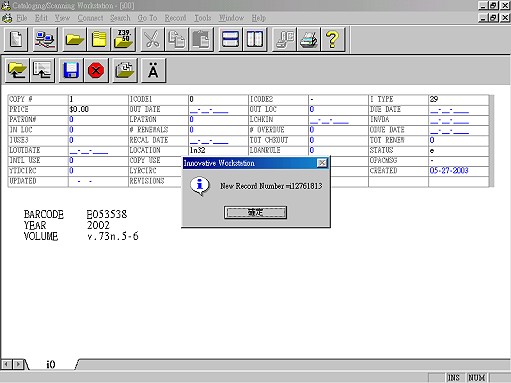The width and height of the screenshot is (511, 383).
Task: Click the folder with up arrow icon
Action: [x=17, y=70]
